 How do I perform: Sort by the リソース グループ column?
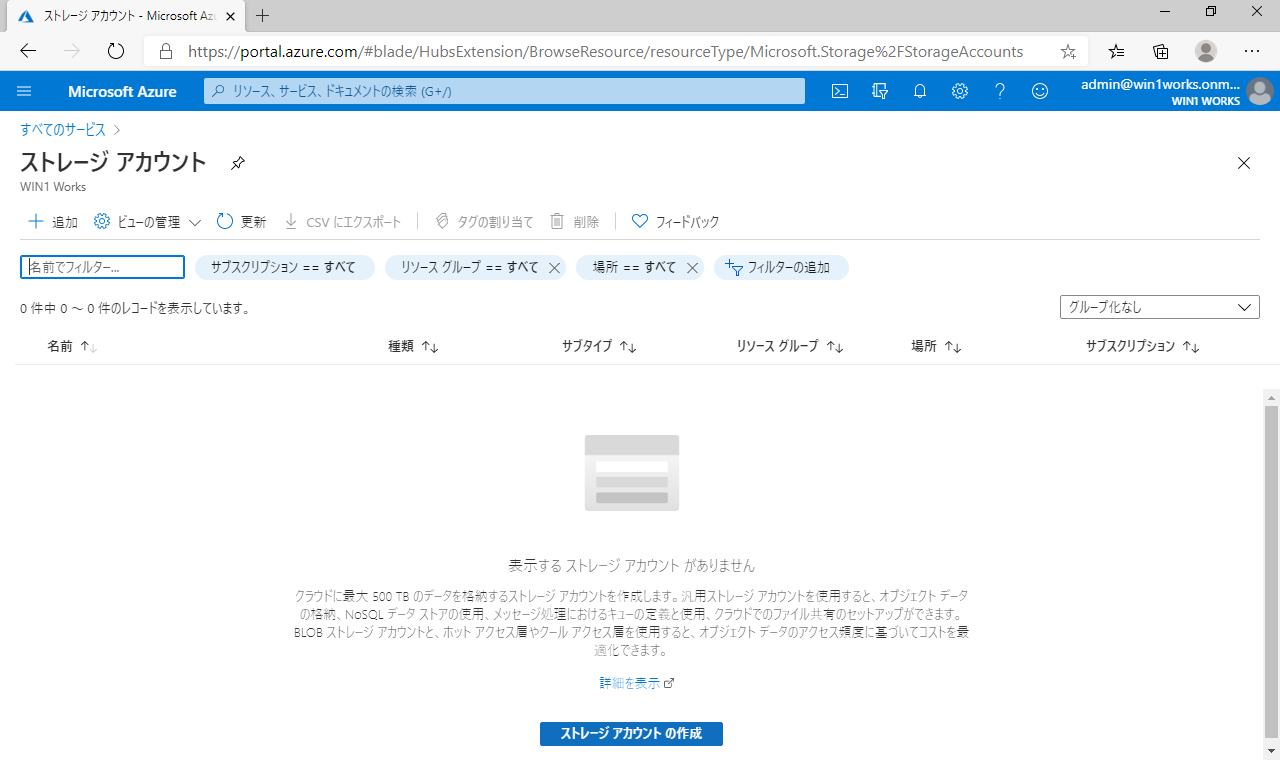pos(790,346)
